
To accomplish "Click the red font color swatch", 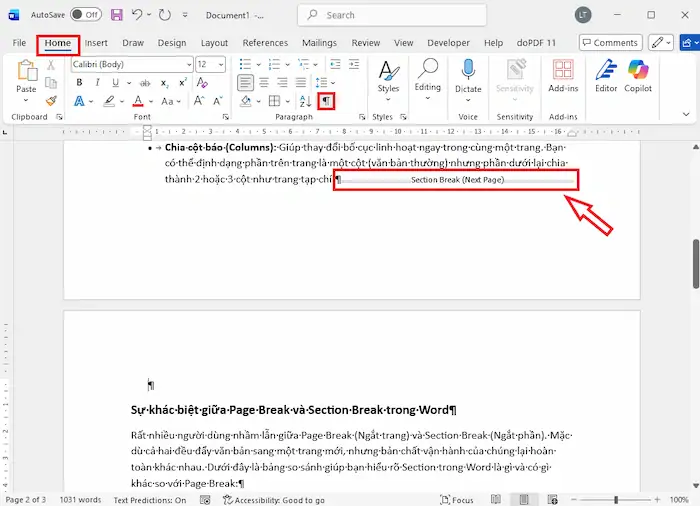I will click(137, 101).
